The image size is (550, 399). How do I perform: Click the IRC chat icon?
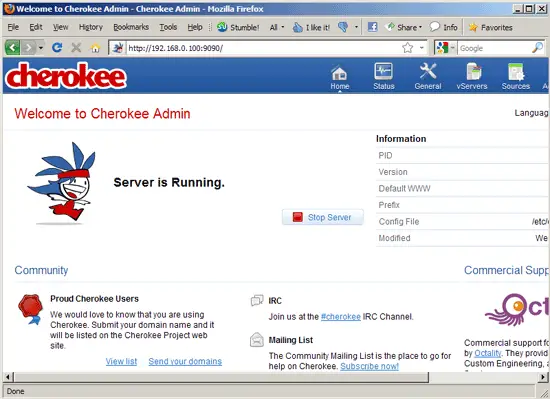coord(257,300)
